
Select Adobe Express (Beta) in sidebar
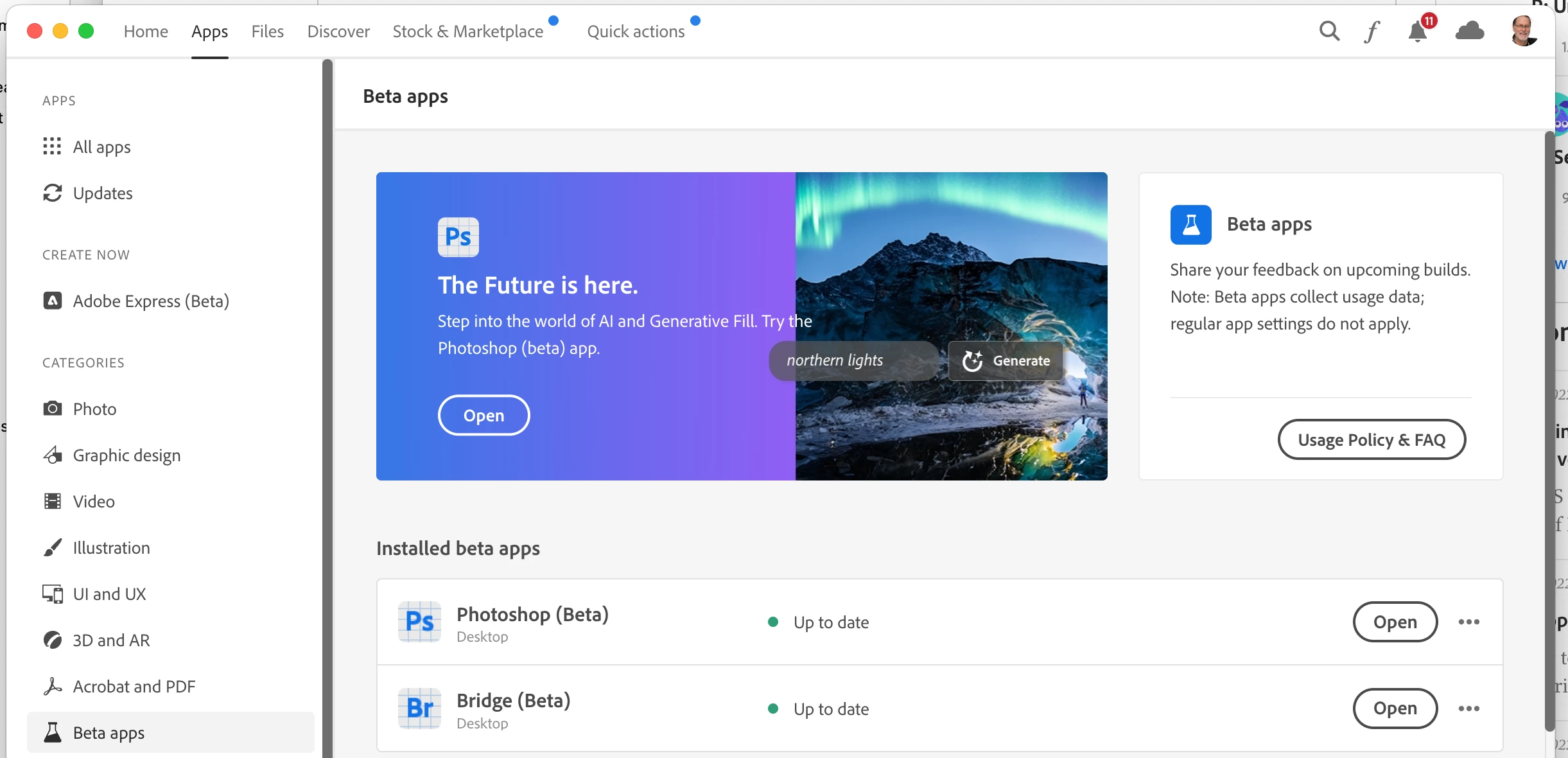pyautogui.click(x=150, y=301)
